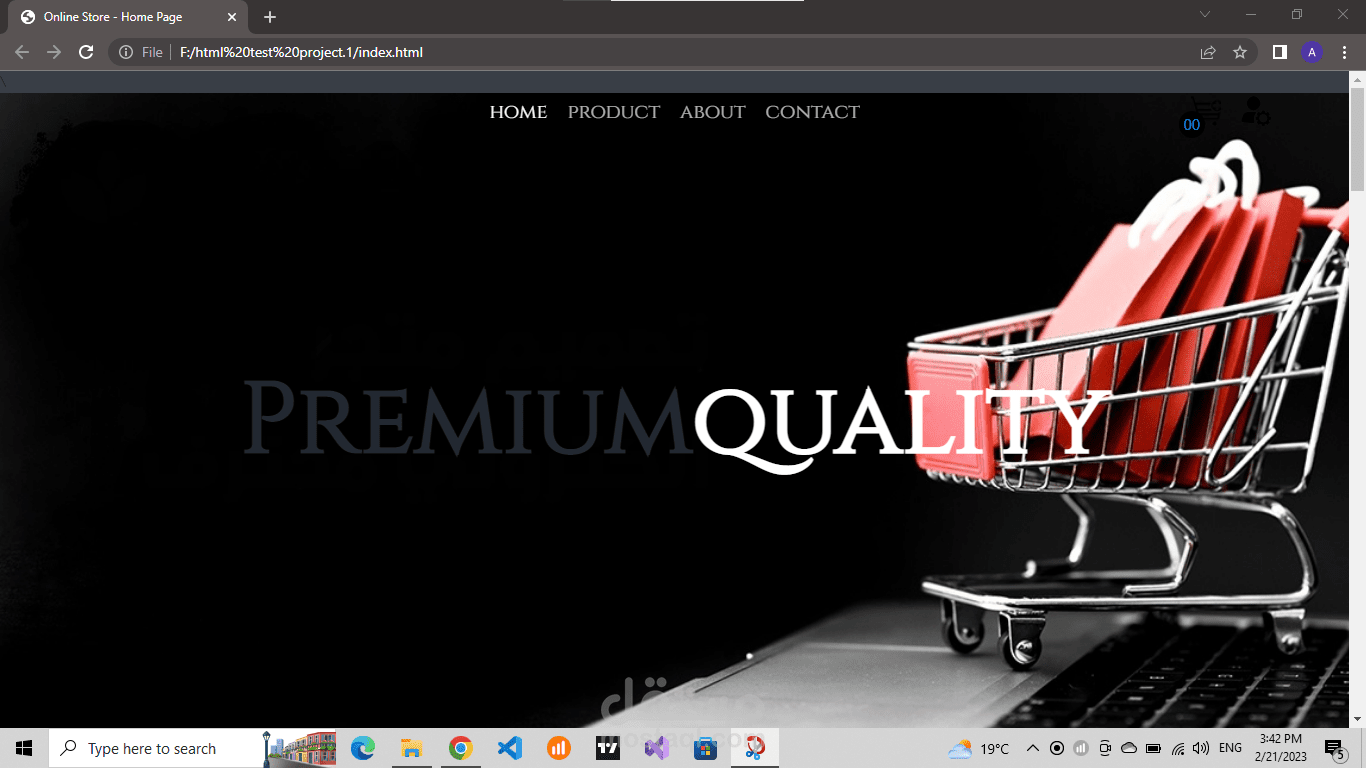Image resolution: width=1366 pixels, height=768 pixels.
Task: Show hidden system tray icons
Action: click(x=1033, y=748)
